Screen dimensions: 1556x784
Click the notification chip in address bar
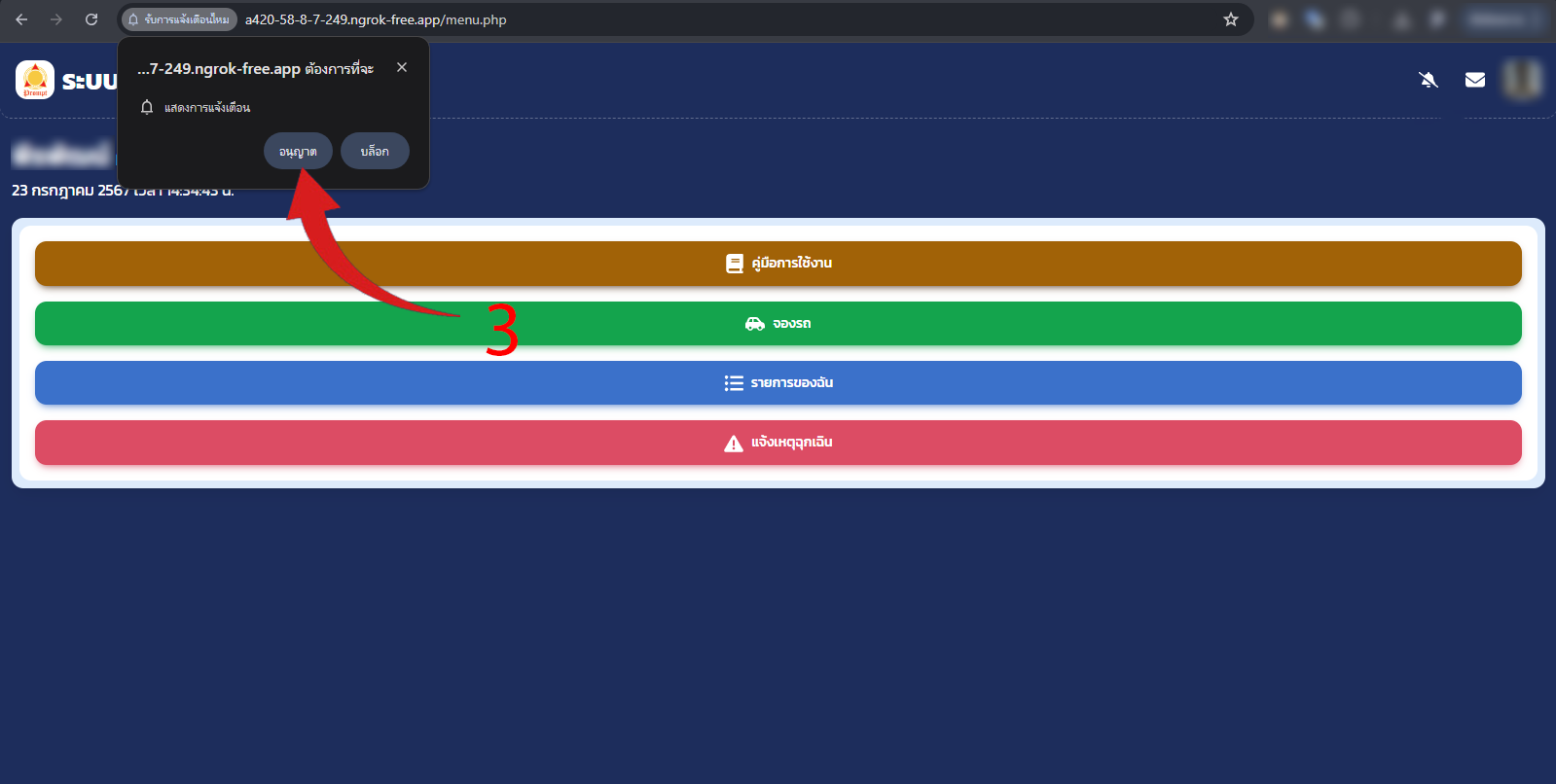tap(179, 19)
